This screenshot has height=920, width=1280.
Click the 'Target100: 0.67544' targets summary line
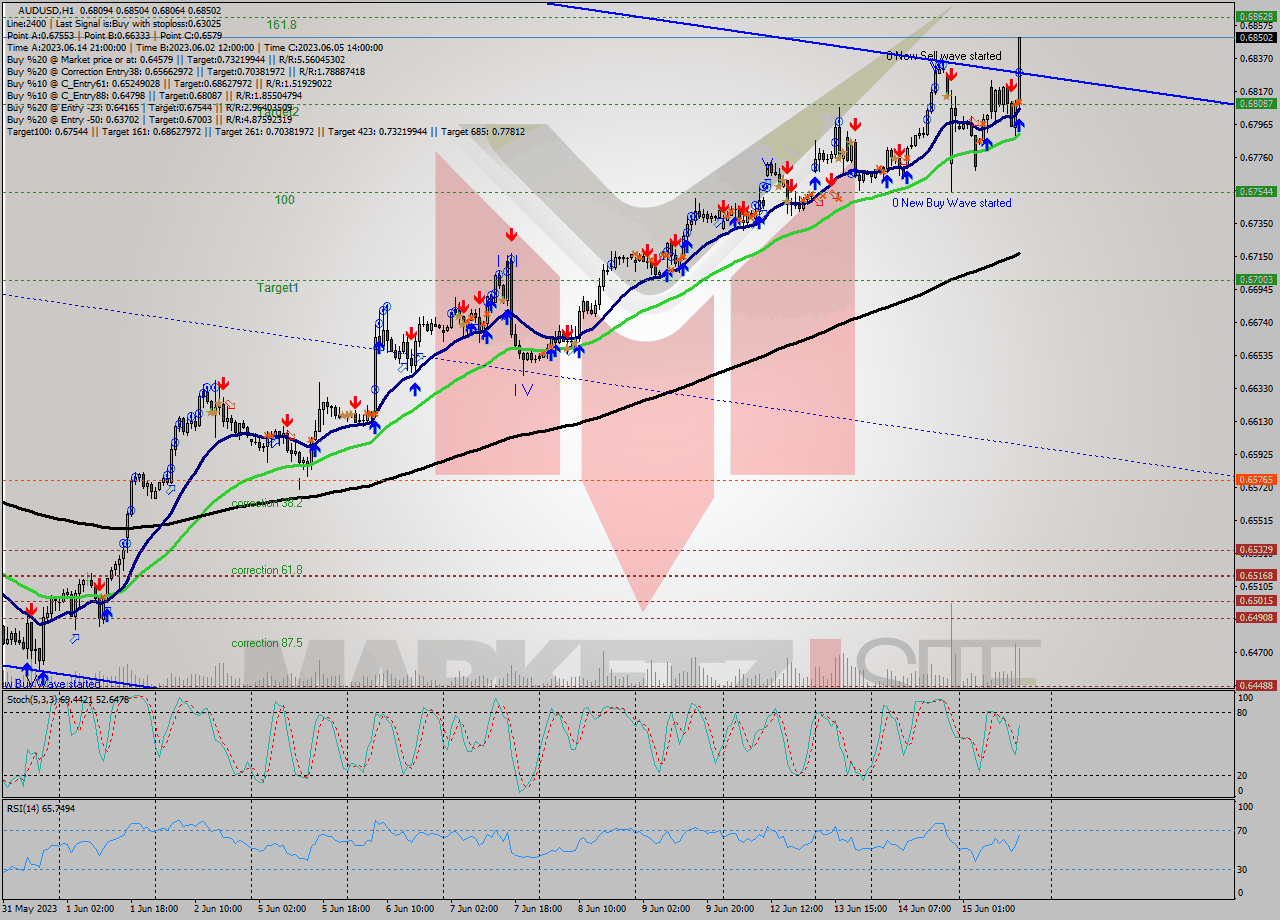265,131
